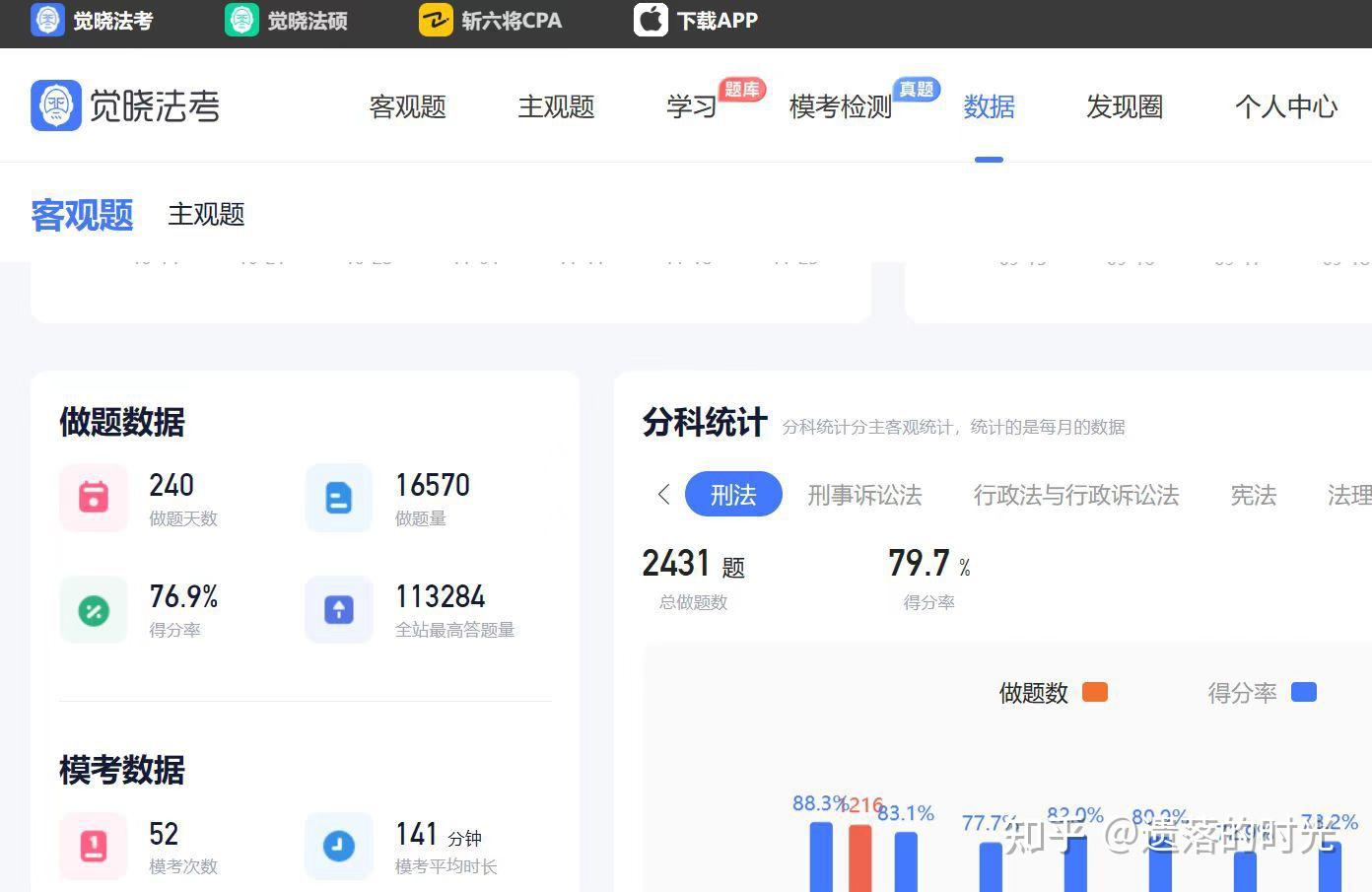This screenshot has height=892, width=1372.
Task: Click the 模考数据 heading
Action: [122, 770]
